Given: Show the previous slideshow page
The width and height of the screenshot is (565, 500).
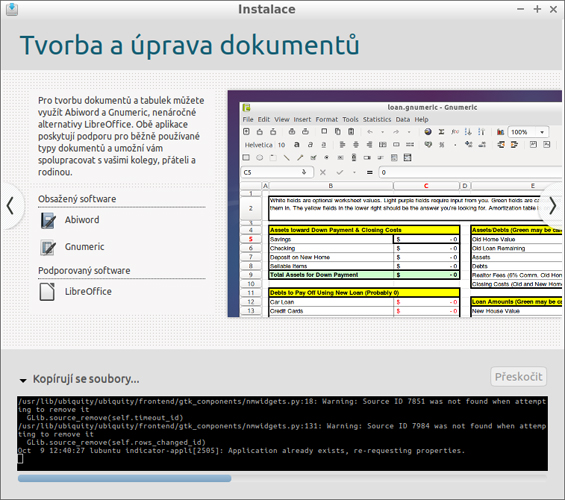Looking at the screenshot, I should point(10,206).
